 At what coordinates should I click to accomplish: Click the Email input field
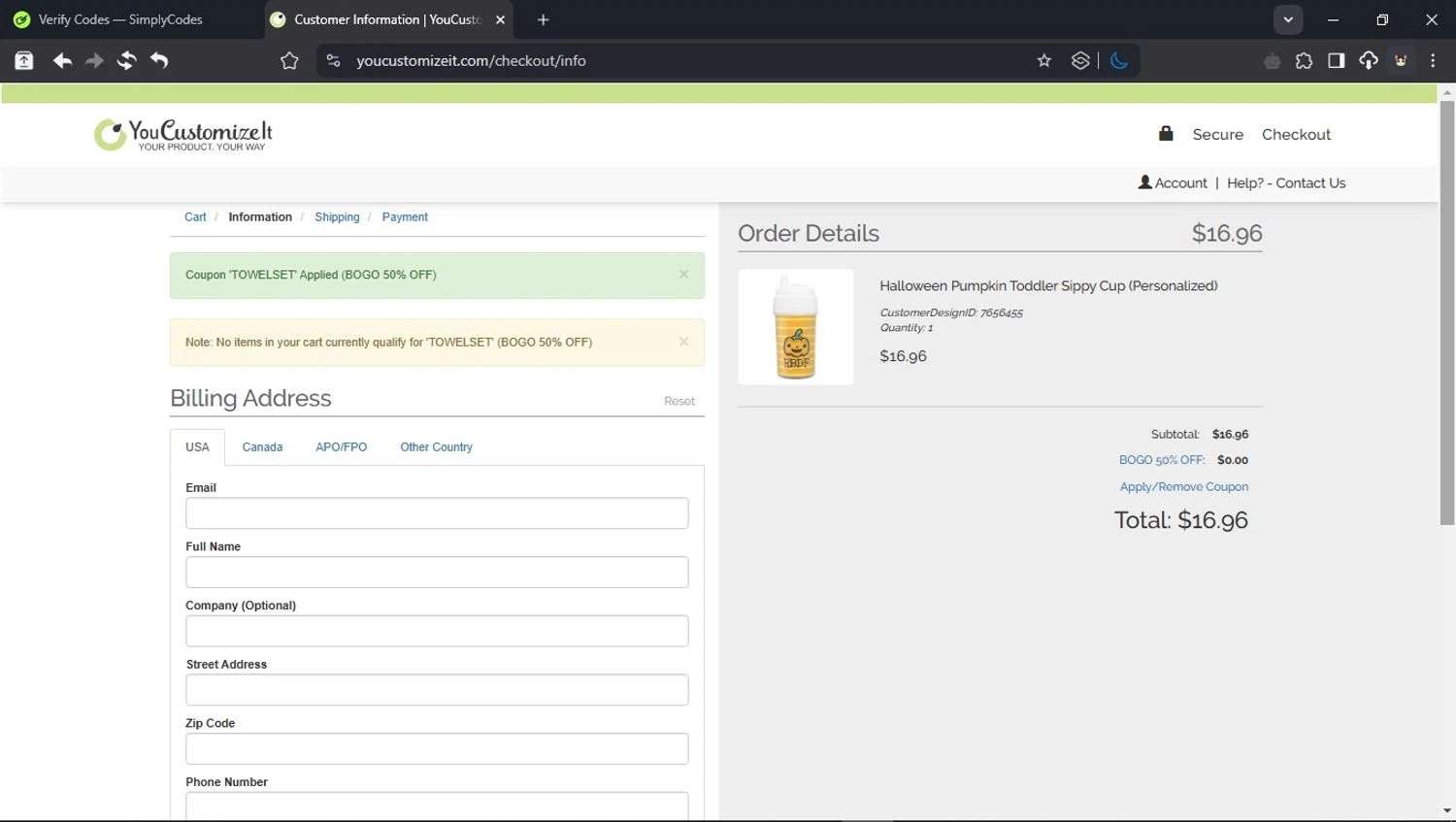(437, 513)
